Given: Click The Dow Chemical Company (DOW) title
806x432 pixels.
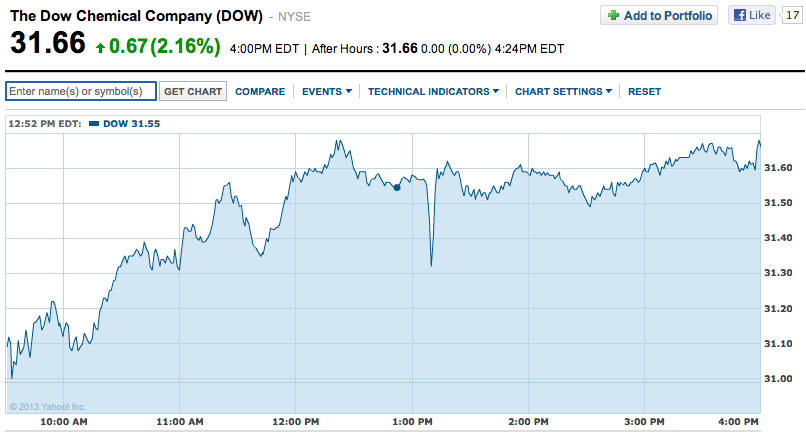Looking at the screenshot, I should (x=136, y=16).
